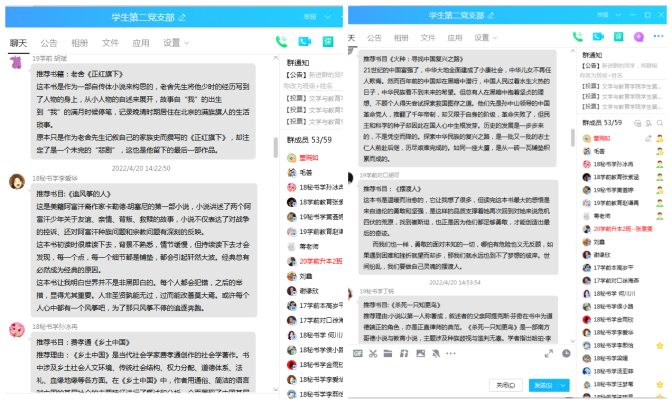Expand the 设置 dropdown in left window

[176, 43]
